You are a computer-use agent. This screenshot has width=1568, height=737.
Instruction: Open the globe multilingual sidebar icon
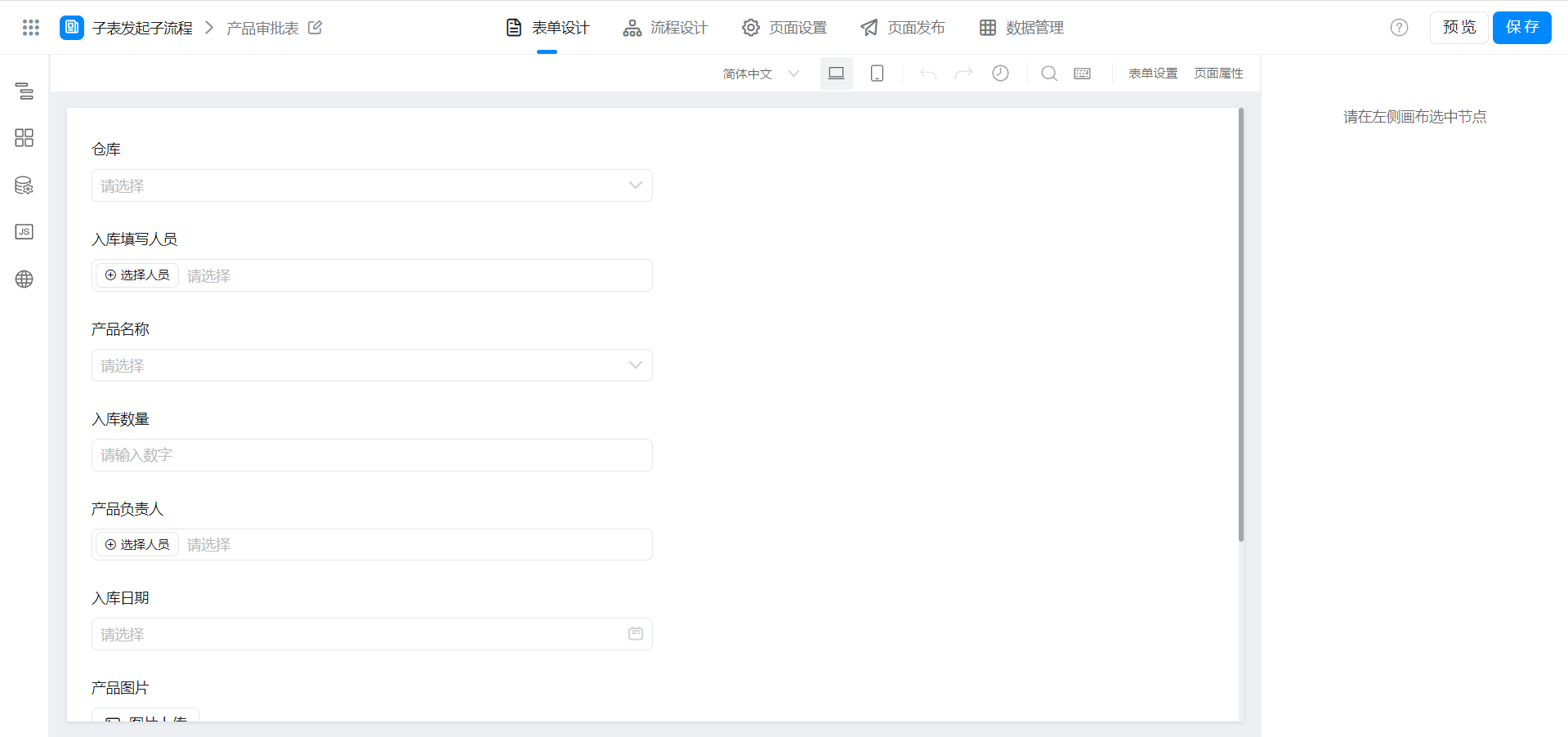point(25,279)
